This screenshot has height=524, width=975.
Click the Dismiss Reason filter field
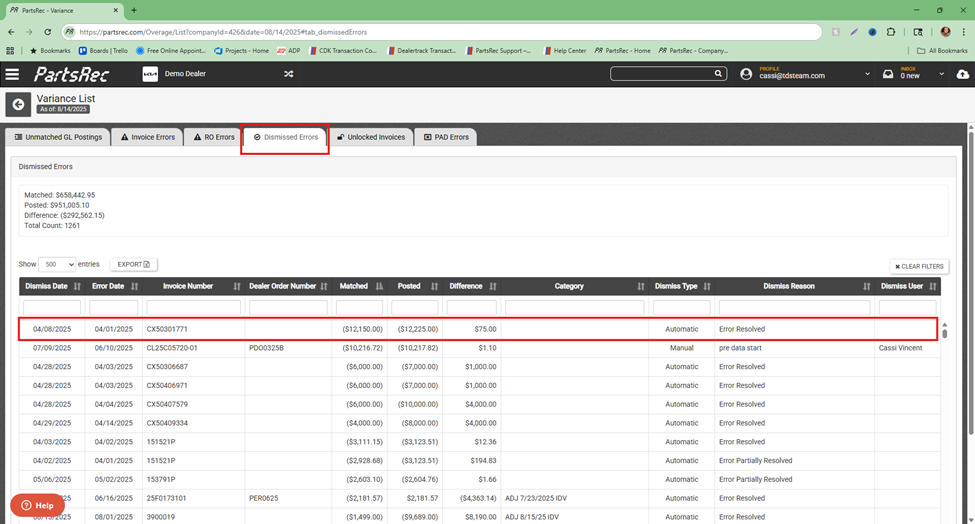click(x=795, y=308)
